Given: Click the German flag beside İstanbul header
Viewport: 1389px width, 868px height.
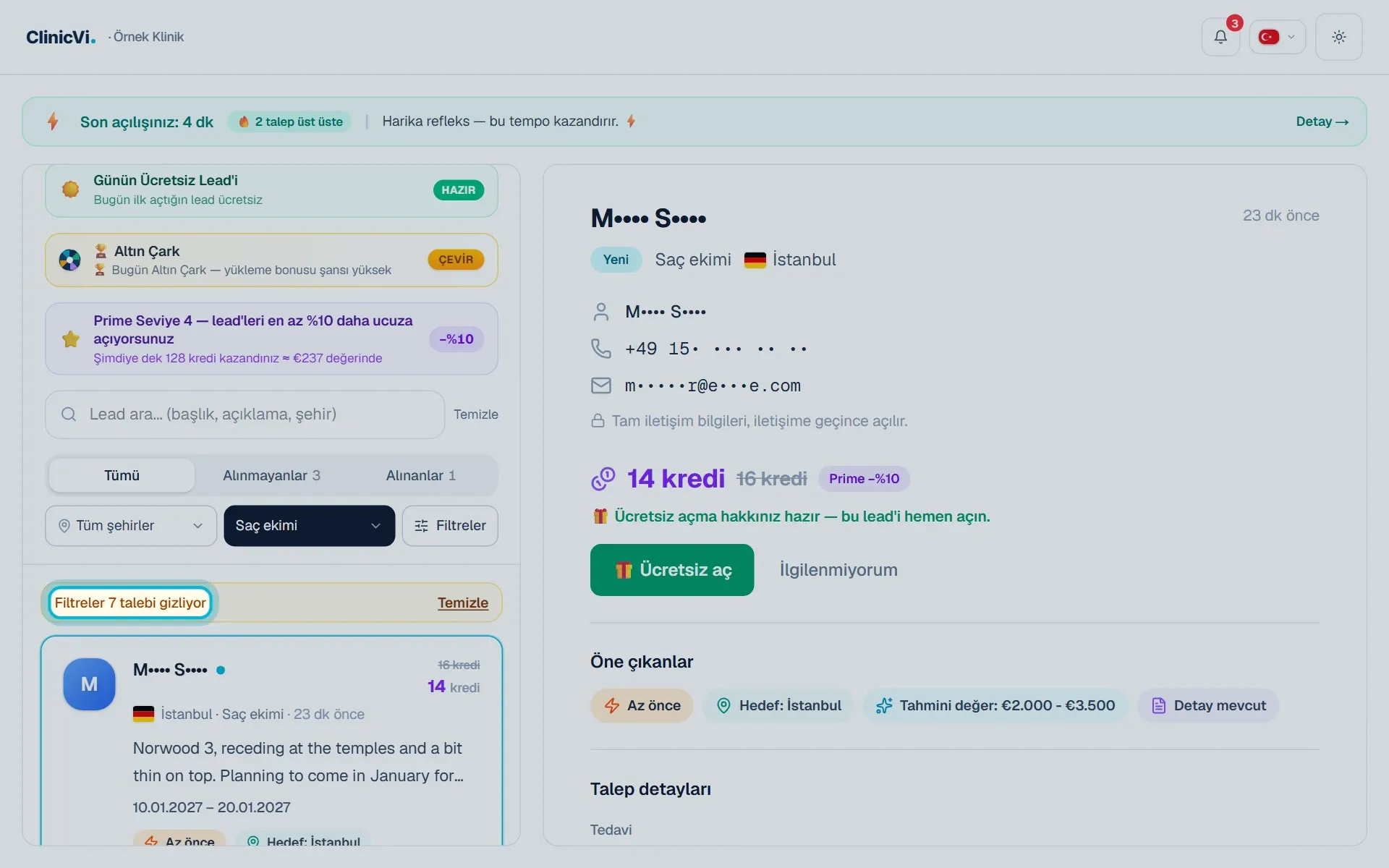Looking at the screenshot, I should [755, 260].
